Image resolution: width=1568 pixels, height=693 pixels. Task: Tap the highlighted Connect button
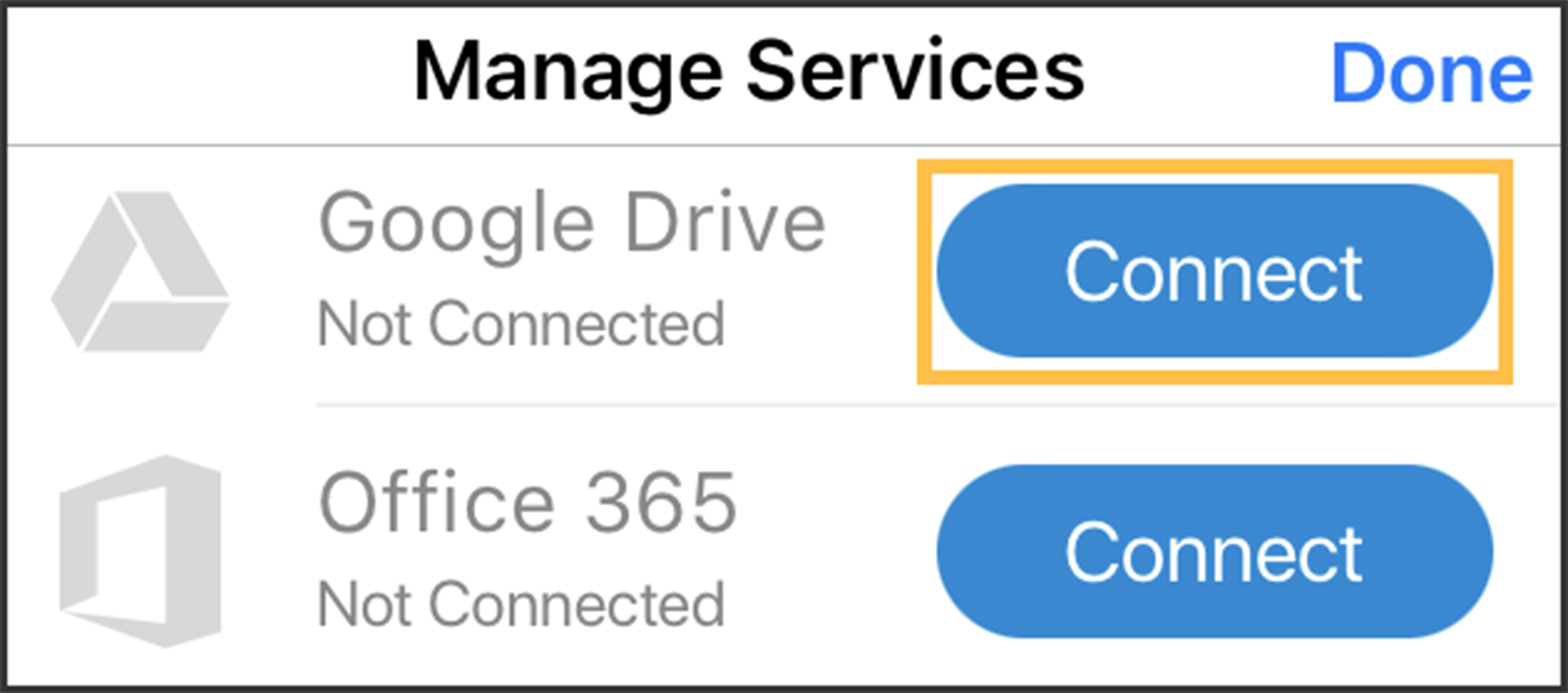click(x=1214, y=271)
